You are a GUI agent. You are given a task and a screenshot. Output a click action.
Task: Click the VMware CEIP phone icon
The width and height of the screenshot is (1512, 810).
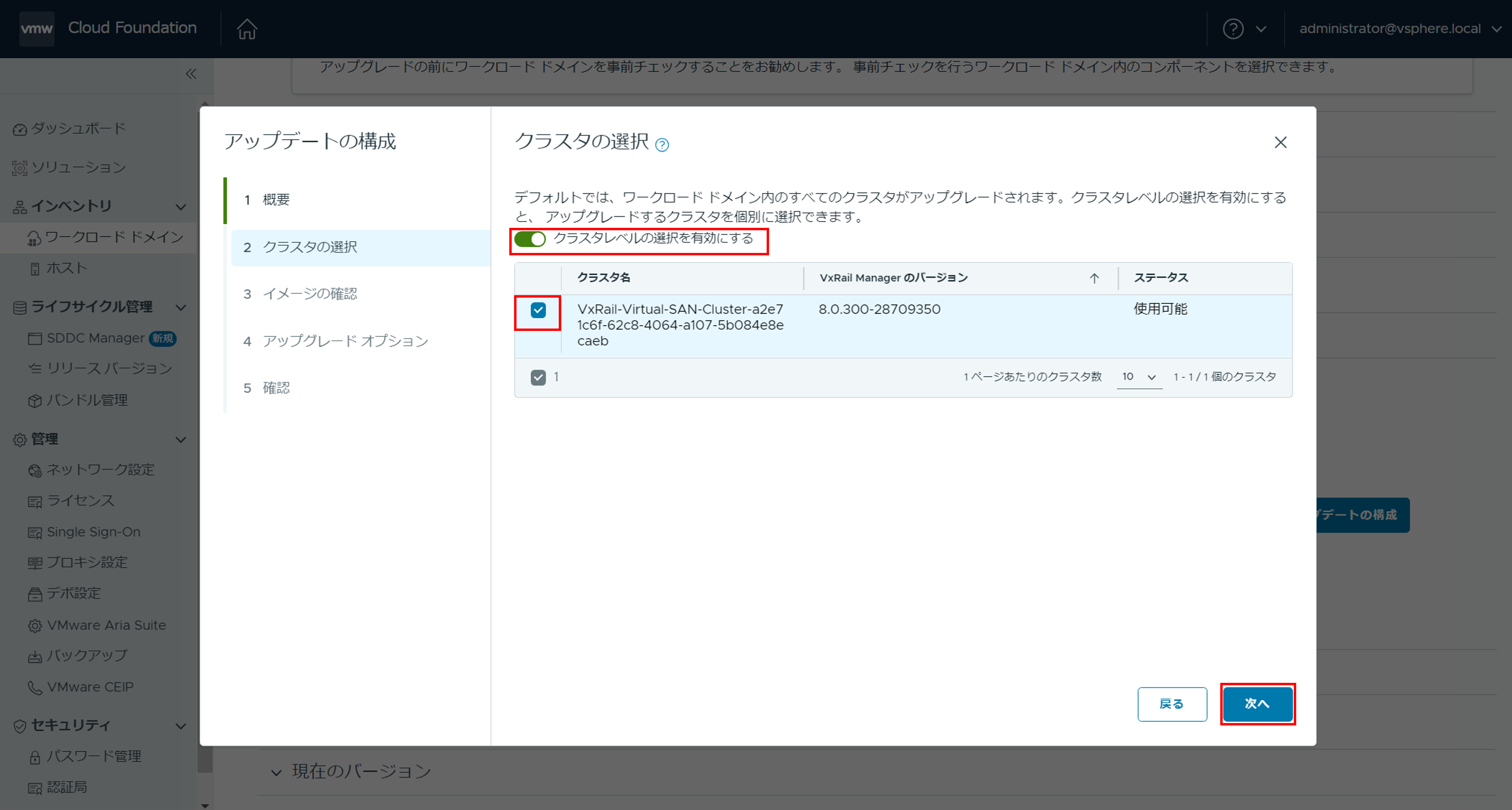pyautogui.click(x=35, y=687)
